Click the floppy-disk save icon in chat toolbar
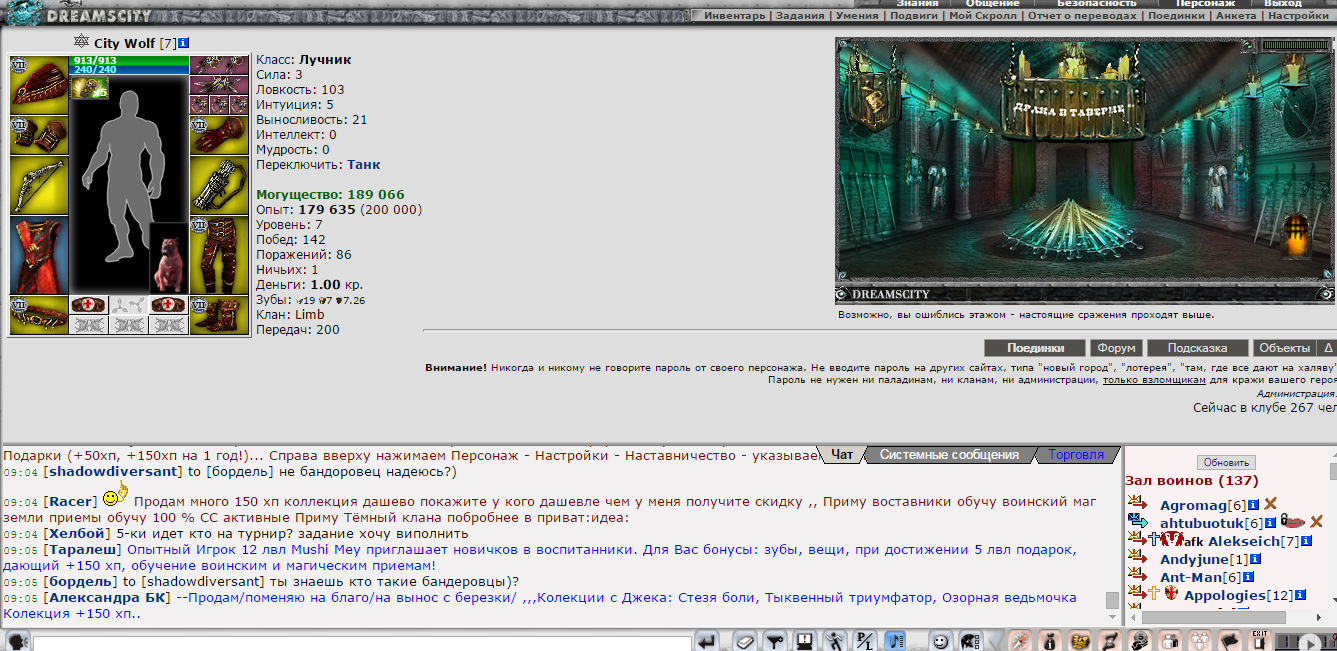This screenshot has height=651, width=1337. 805,641
